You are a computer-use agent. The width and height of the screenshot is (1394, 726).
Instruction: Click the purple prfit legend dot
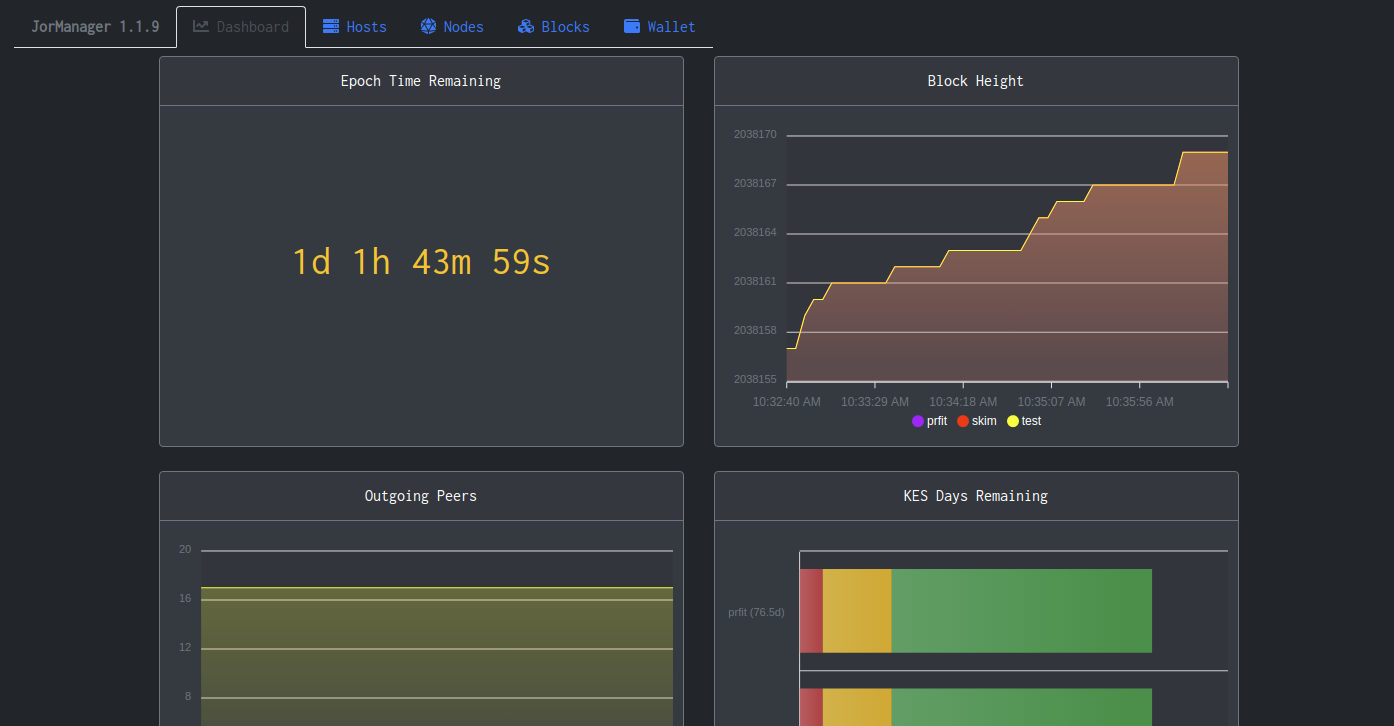918,421
